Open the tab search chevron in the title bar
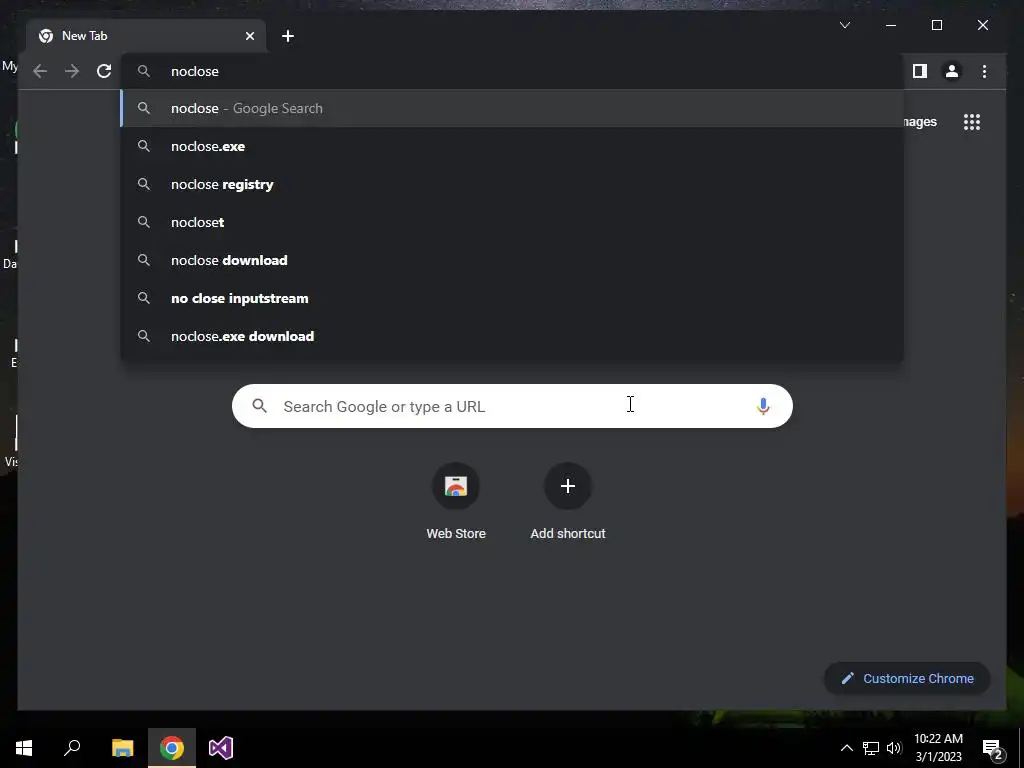 coord(844,25)
